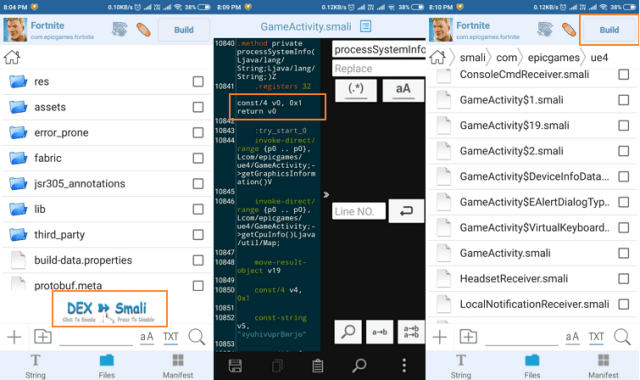This screenshot has height=380, width=640.
Task: Open the error_prone folder
Action: coord(106,133)
